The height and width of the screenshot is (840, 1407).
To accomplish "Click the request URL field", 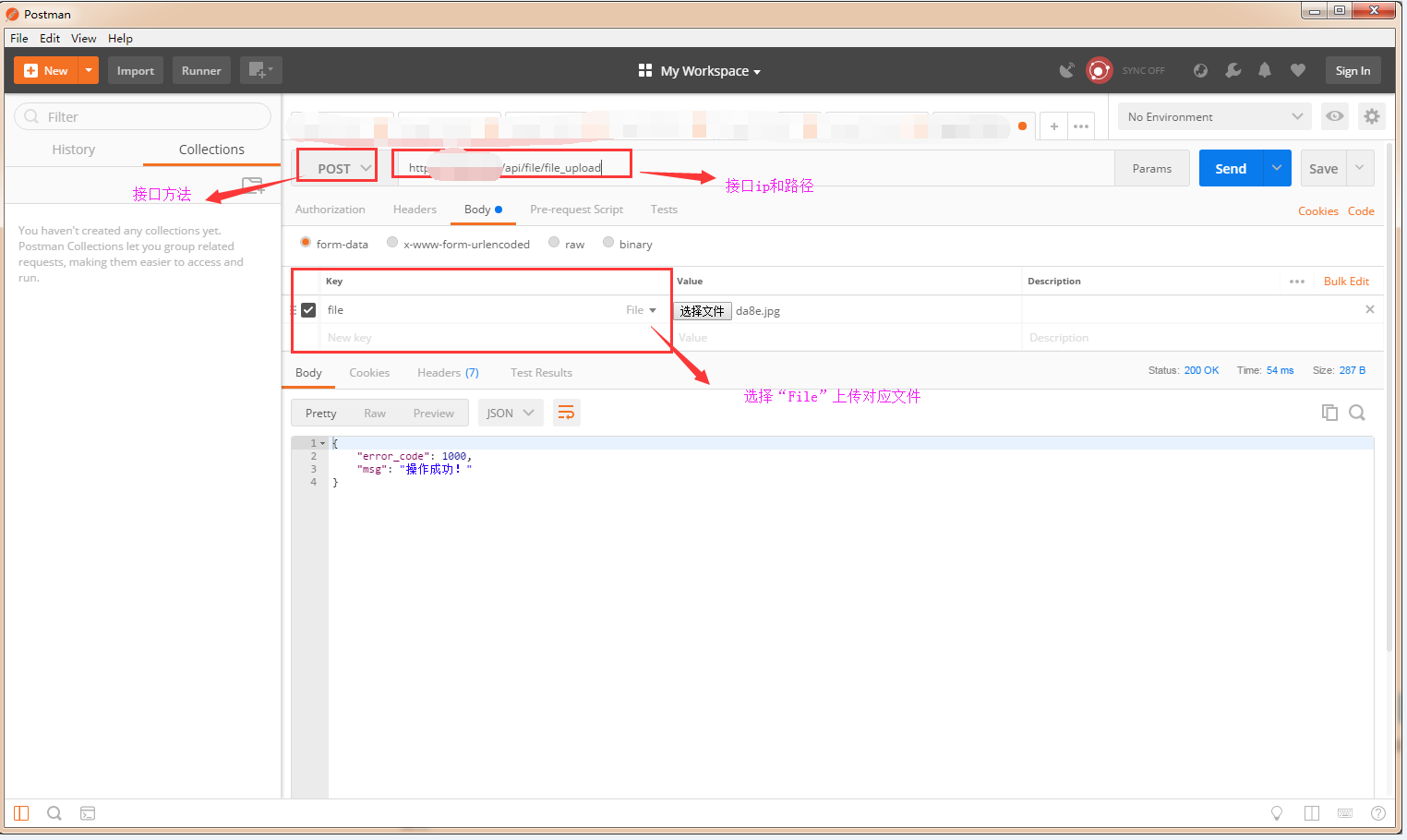I will tap(755, 168).
